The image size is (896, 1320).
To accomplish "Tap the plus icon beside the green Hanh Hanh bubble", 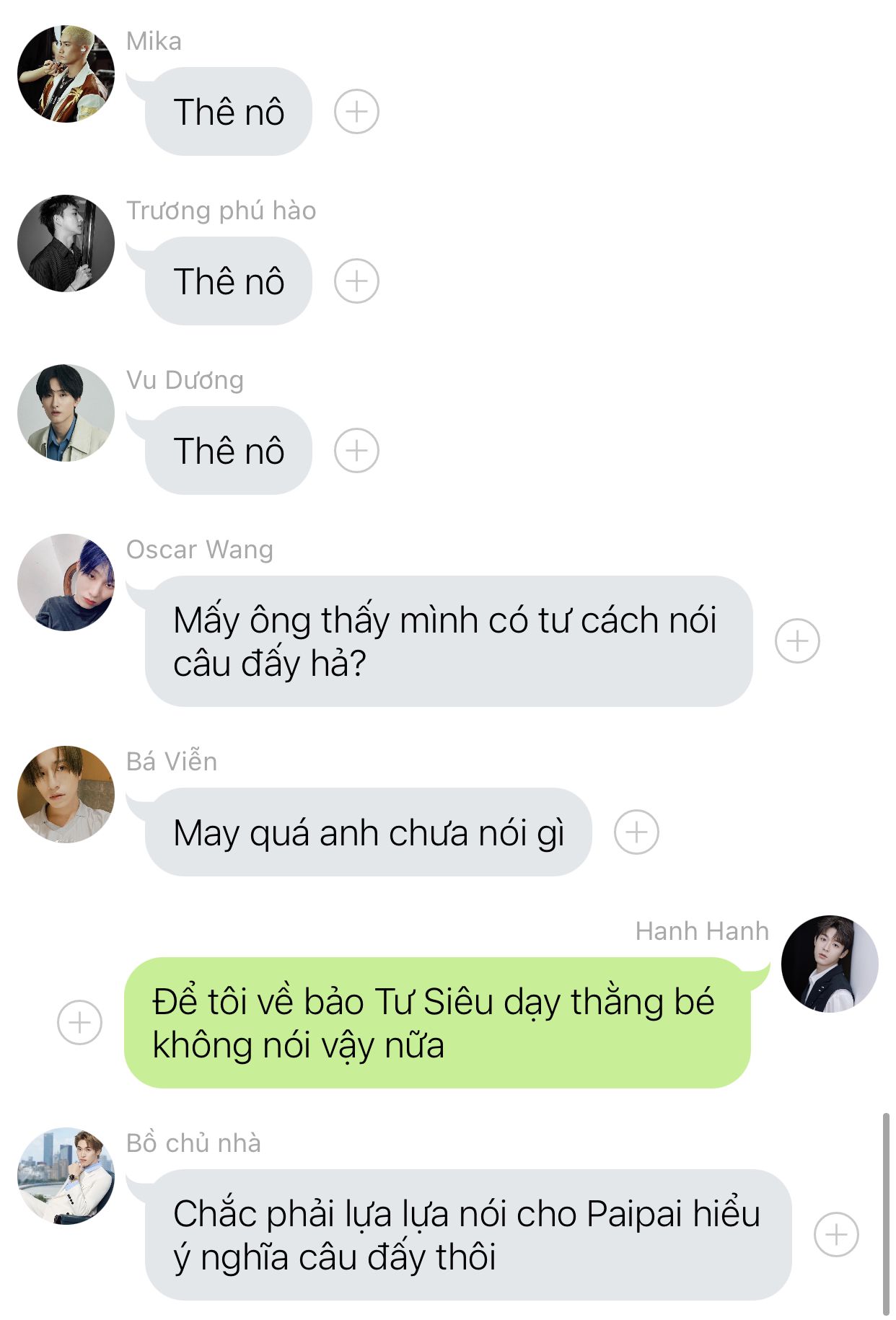I will (79, 1022).
